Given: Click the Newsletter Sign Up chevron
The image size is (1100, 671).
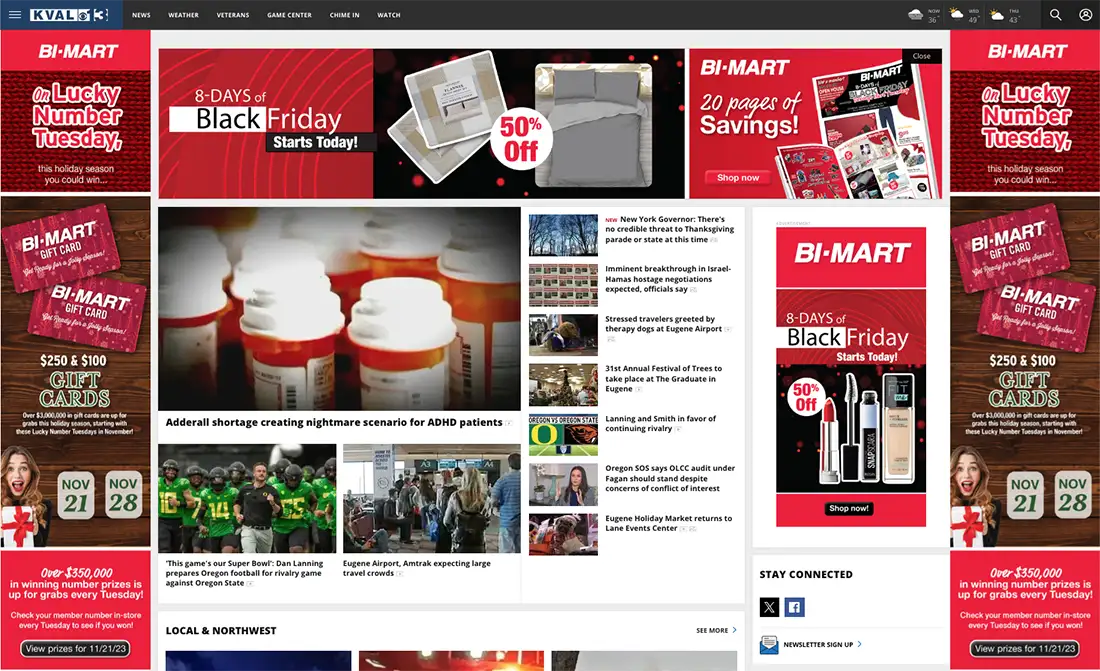Looking at the screenshot, I should [x=859, y=644].
